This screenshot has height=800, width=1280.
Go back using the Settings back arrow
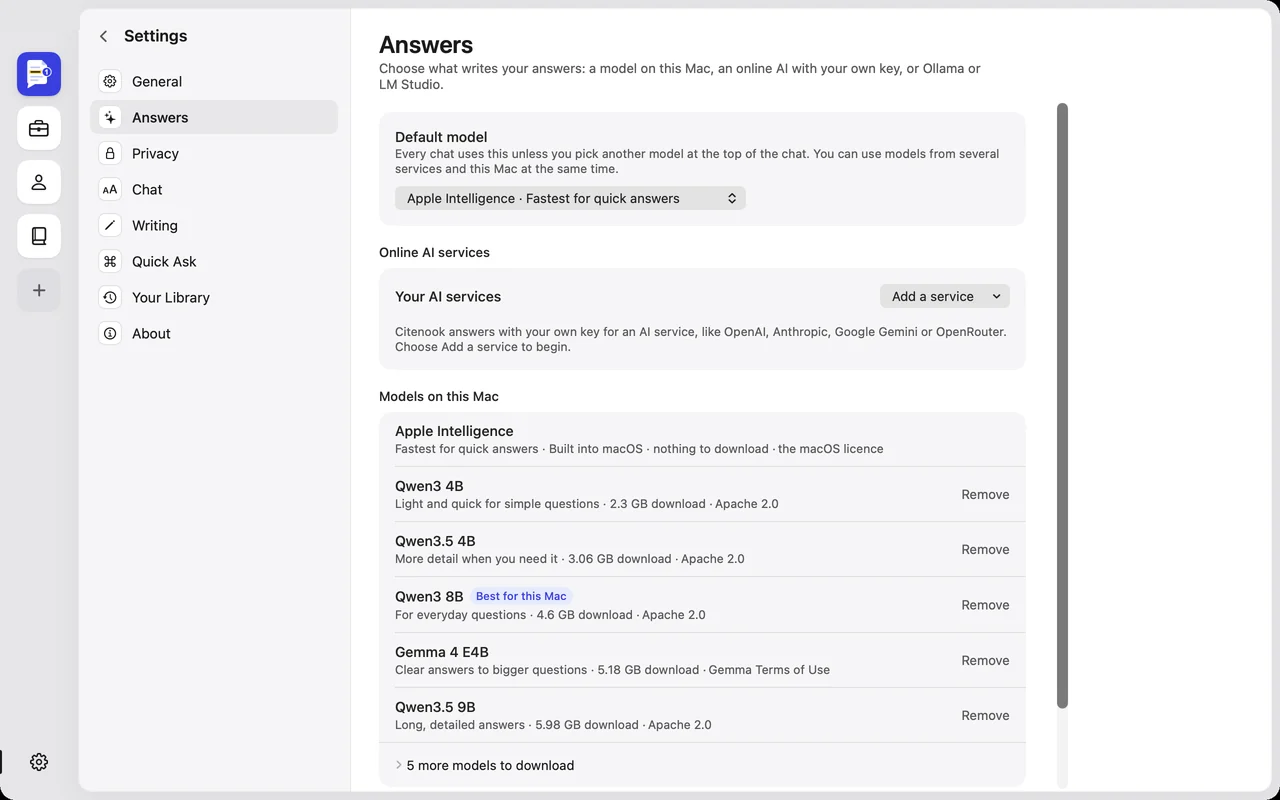pos(104,36)
